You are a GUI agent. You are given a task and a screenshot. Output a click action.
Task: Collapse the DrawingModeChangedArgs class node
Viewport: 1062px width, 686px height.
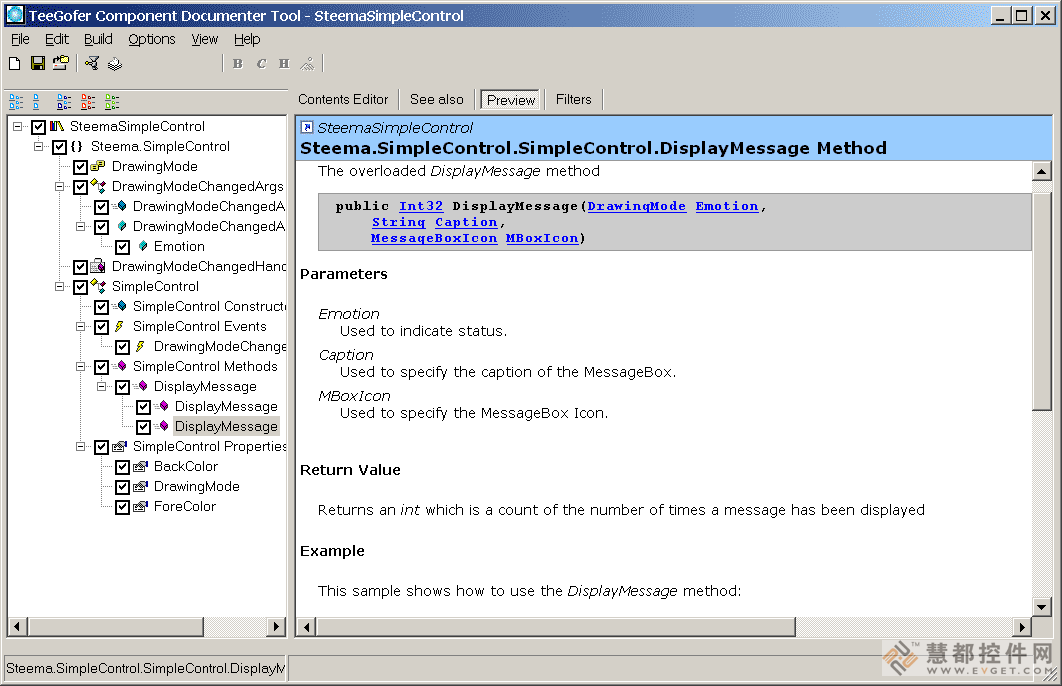tap(60, 186)
